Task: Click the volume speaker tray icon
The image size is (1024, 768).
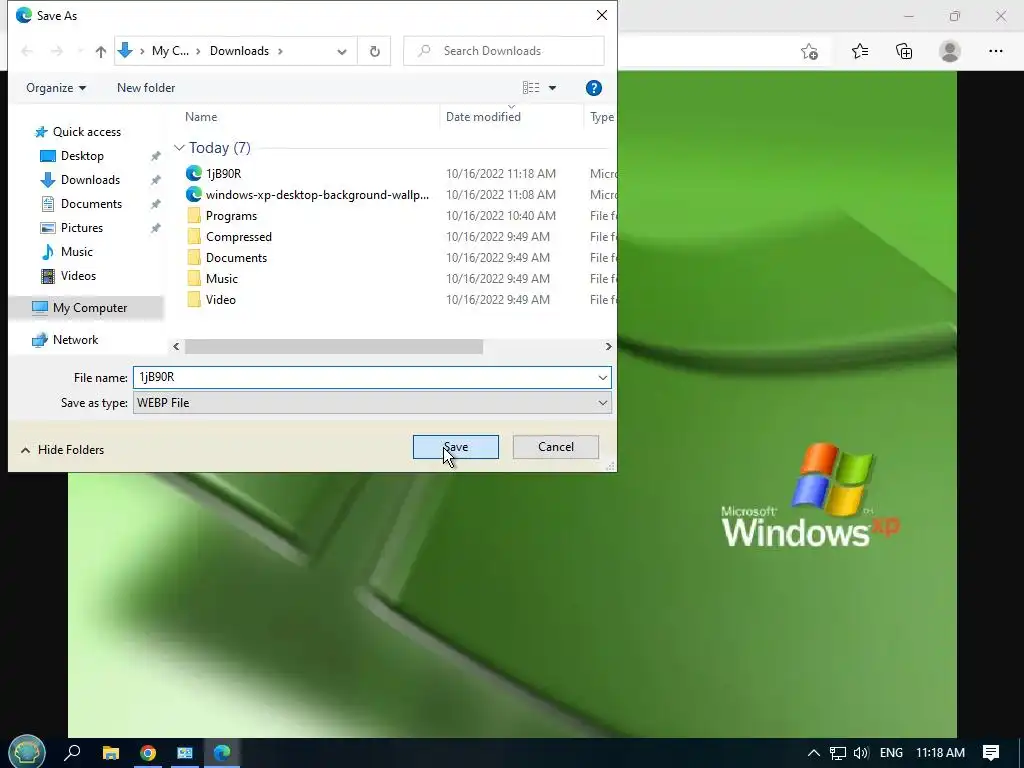Action: click(x=861, y=753)
